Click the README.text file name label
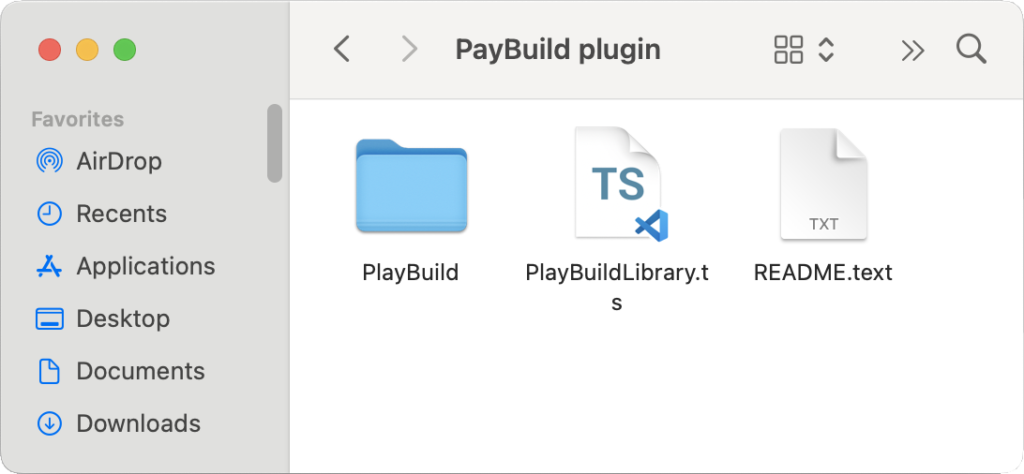 [822, 272]
